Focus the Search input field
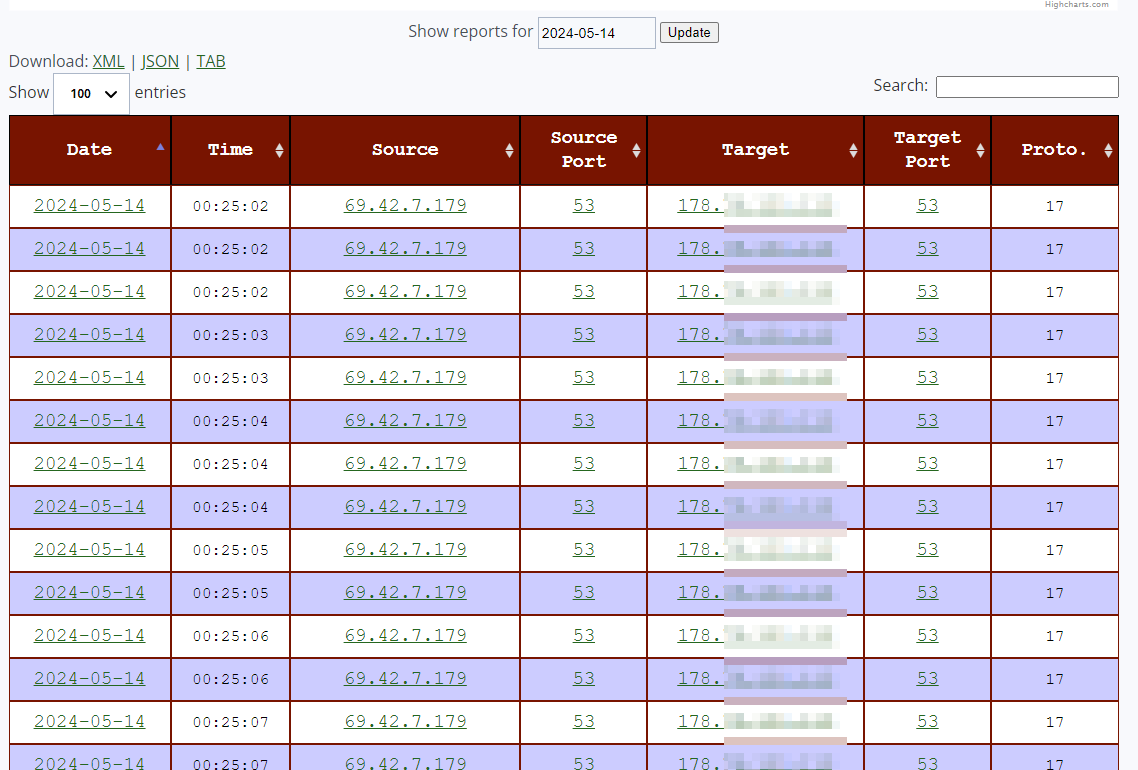 click(x=1027, y=86)
